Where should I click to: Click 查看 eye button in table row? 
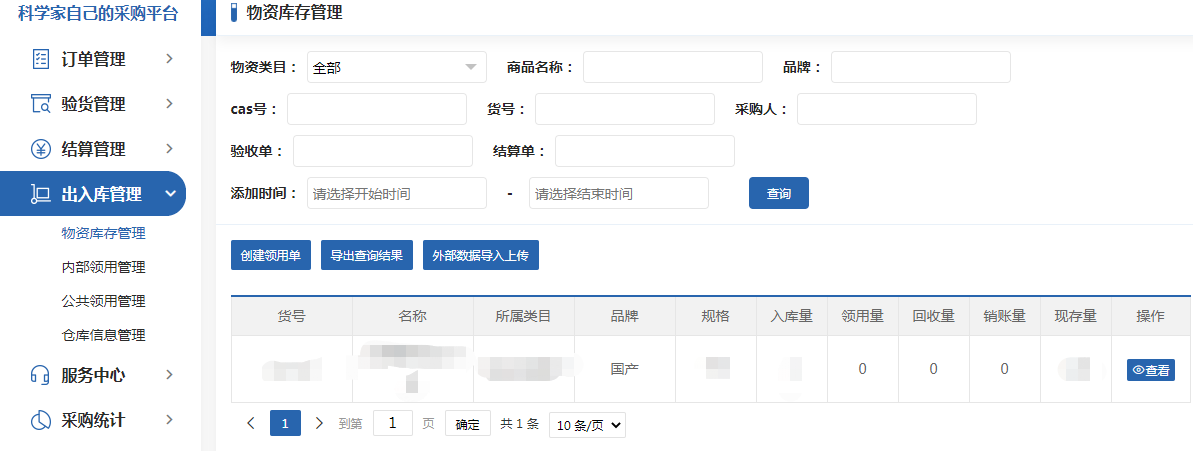1150,370
